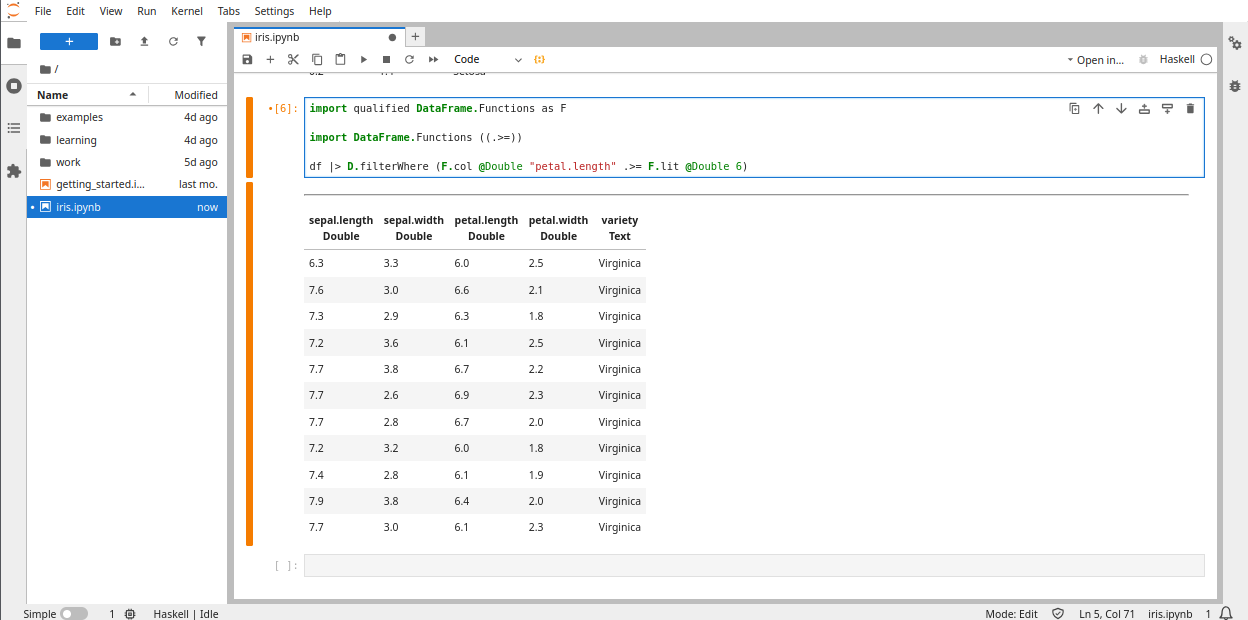Select getting_started notebook in file list
The width and height of the screenshot is (1248, 620).
click(x=127, y=184)
